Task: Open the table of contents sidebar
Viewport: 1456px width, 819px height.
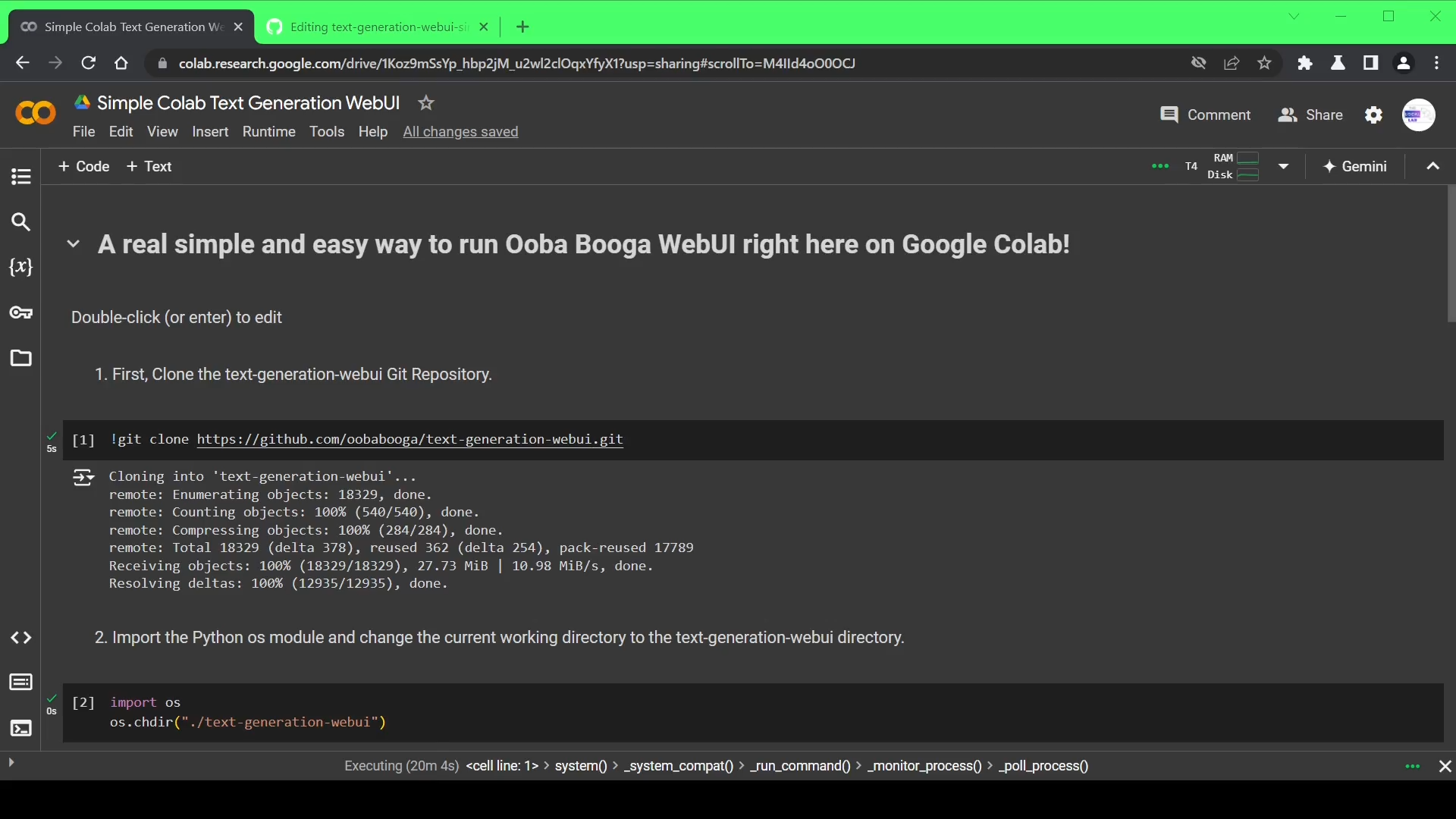Action: pos(20,177)
